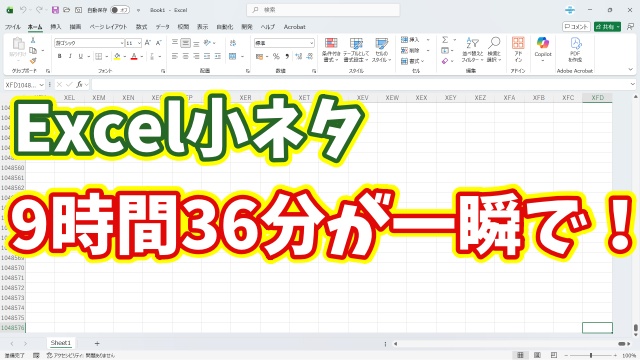Toggle middle vertical alignment
The image size is (640, 360).
point(185,43)
